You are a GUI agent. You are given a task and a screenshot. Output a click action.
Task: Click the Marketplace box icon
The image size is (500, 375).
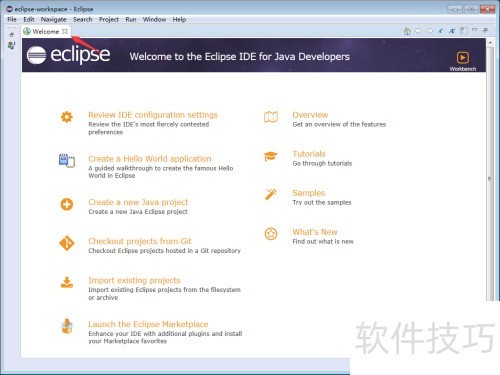(x=67, y=326)
